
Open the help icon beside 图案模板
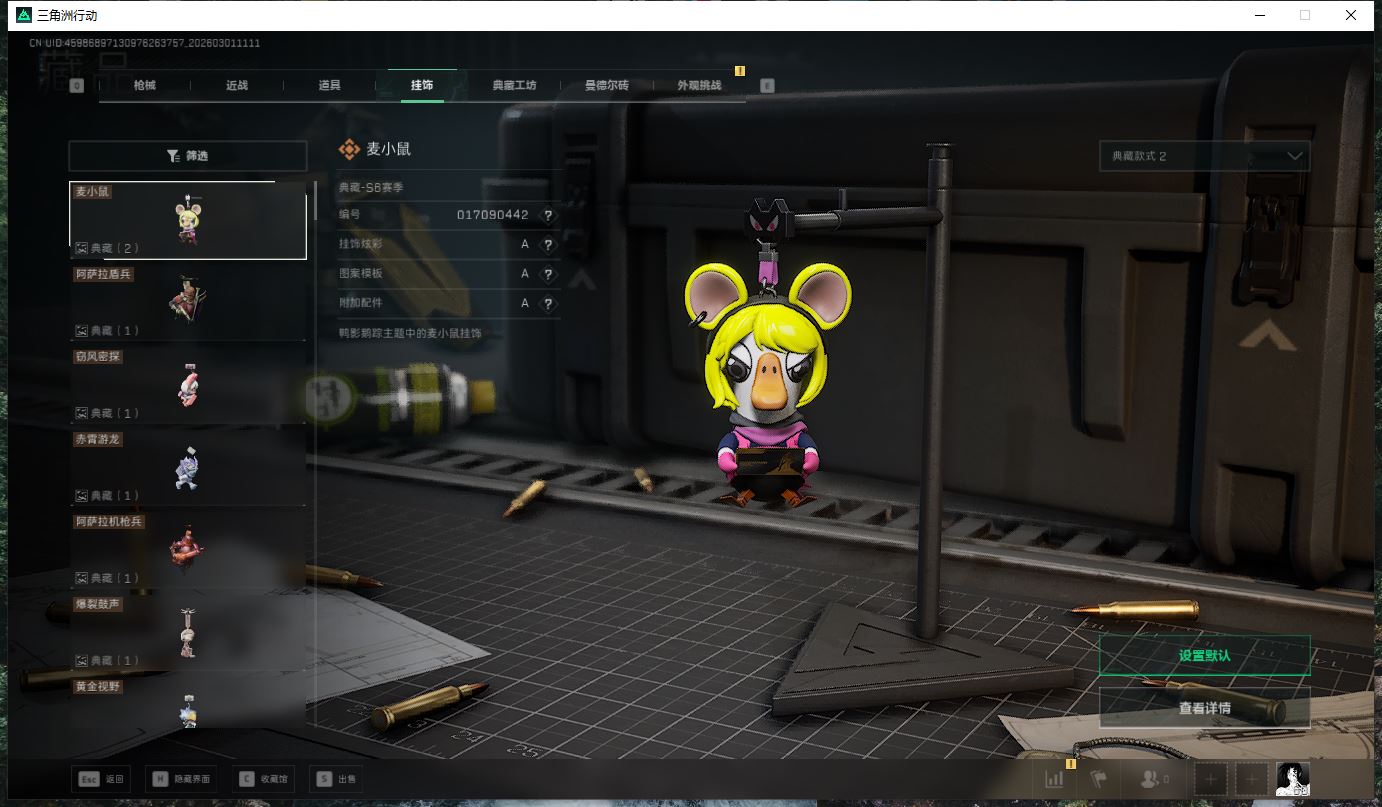click(x=547, y=274)
